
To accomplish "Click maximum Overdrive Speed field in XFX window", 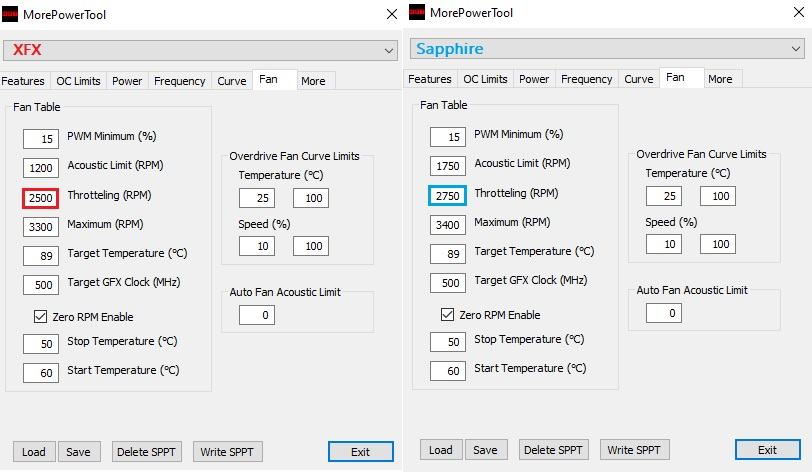I will coord(311,246).
